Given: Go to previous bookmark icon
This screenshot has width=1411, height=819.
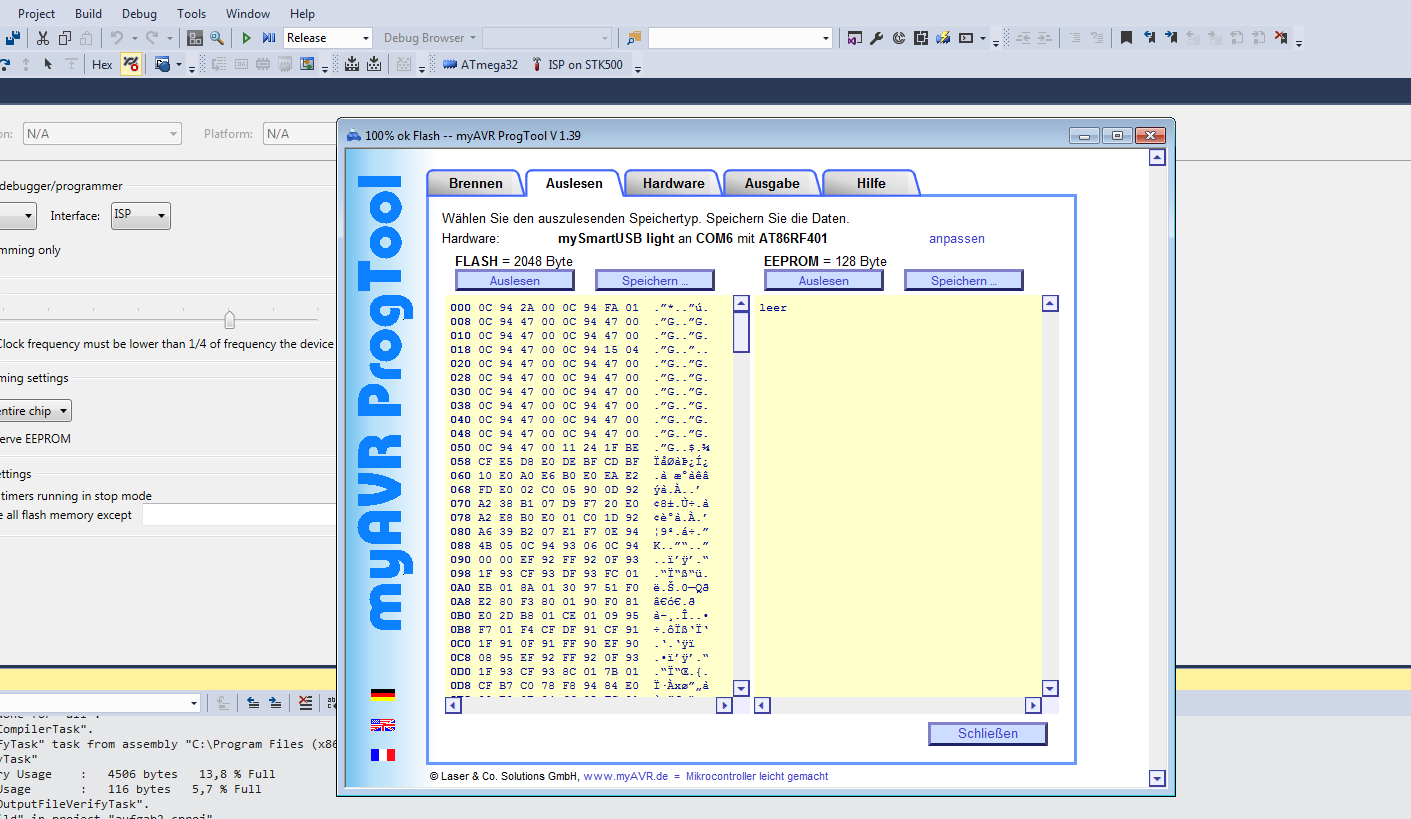Looking at the screenshot, I should [x=1149, y=38].
